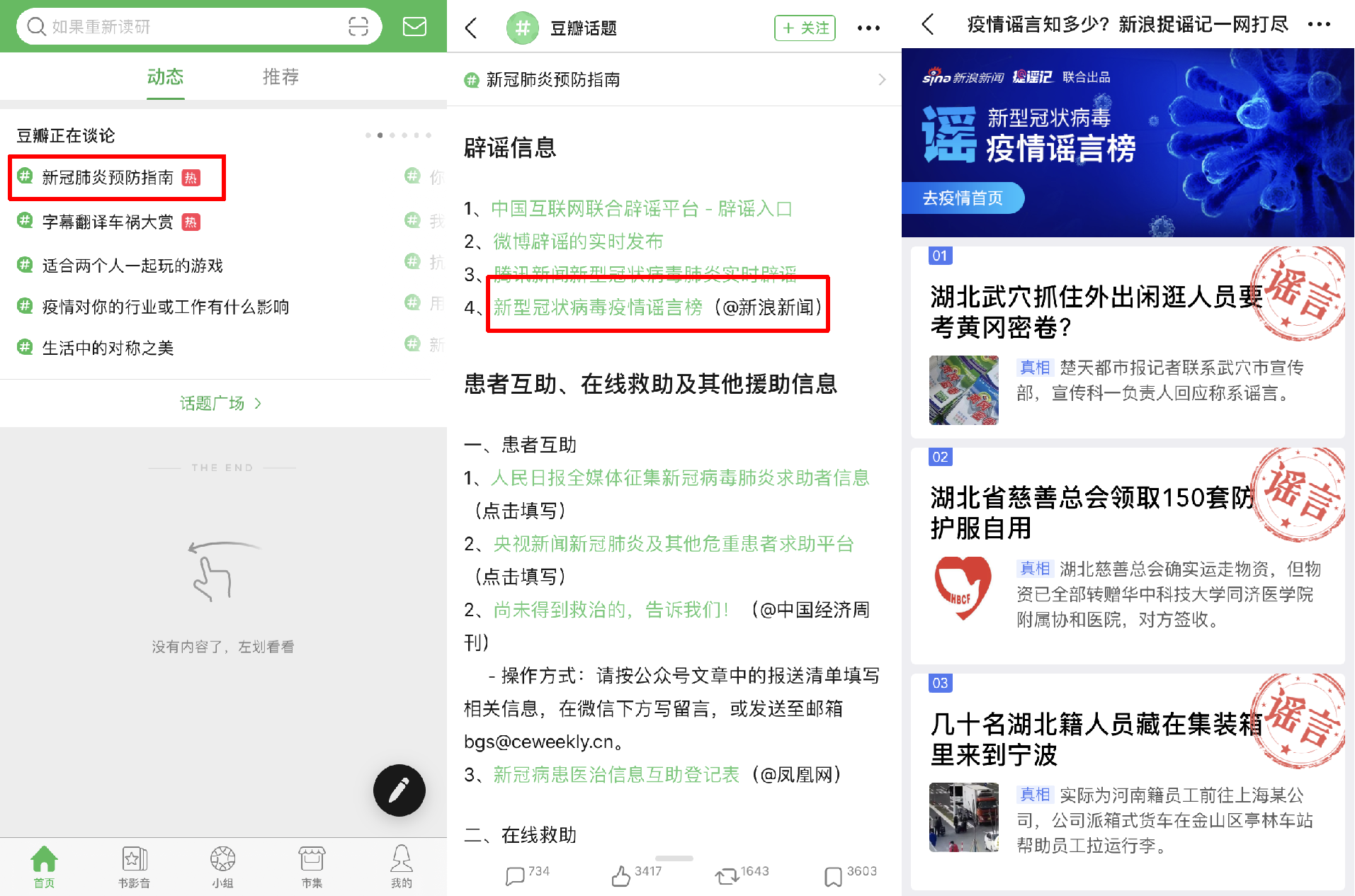Open the 我的 profile tab

tap(401, 867)
